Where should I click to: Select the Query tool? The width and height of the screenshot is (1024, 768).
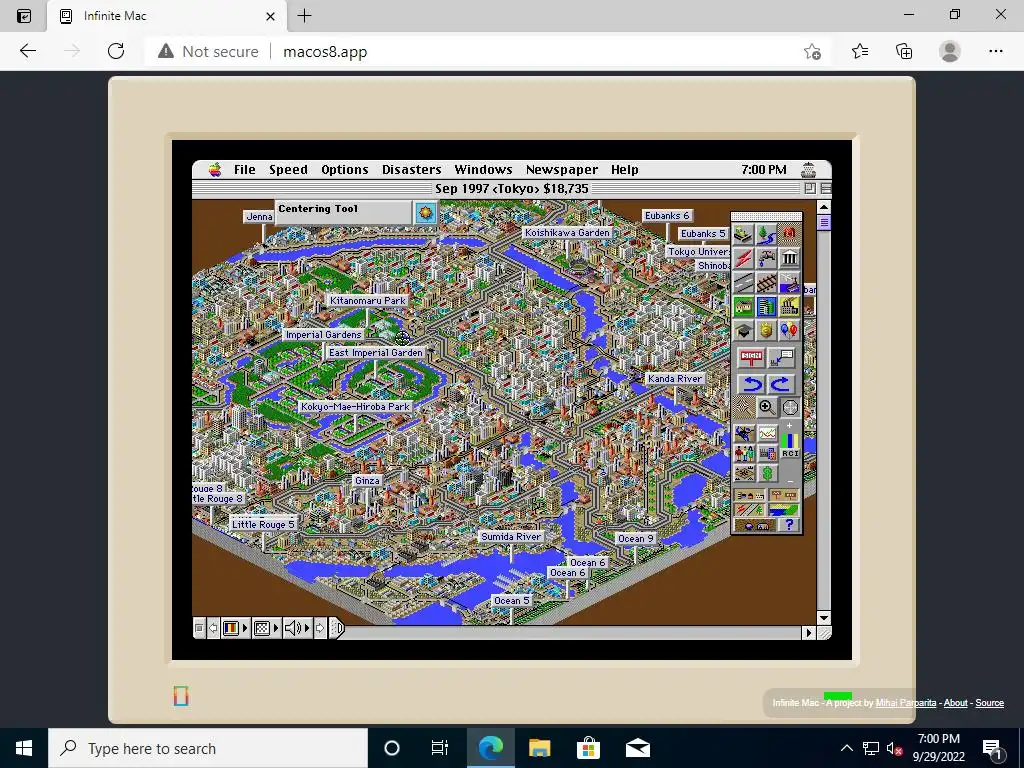point(781,358)
